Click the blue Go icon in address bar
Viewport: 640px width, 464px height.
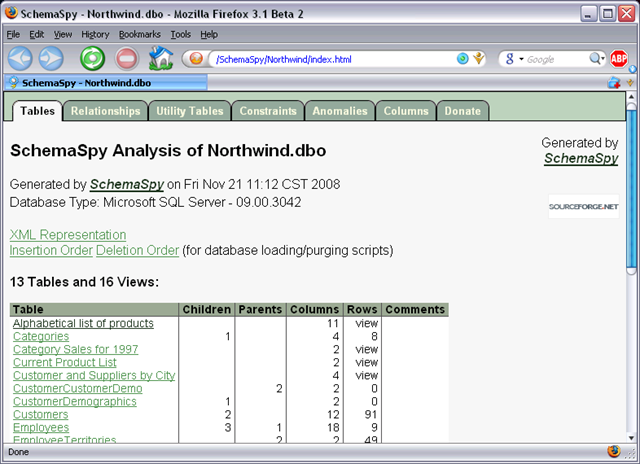point(462,59)
